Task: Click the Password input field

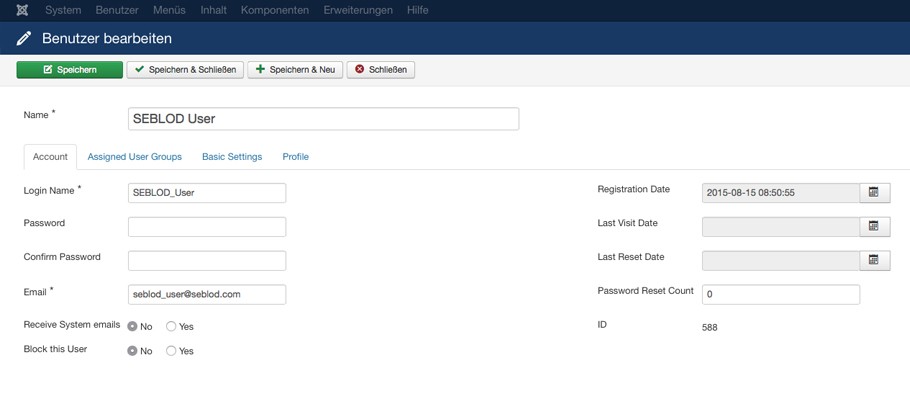Action: pyautogui.click(x=207, y=227)
